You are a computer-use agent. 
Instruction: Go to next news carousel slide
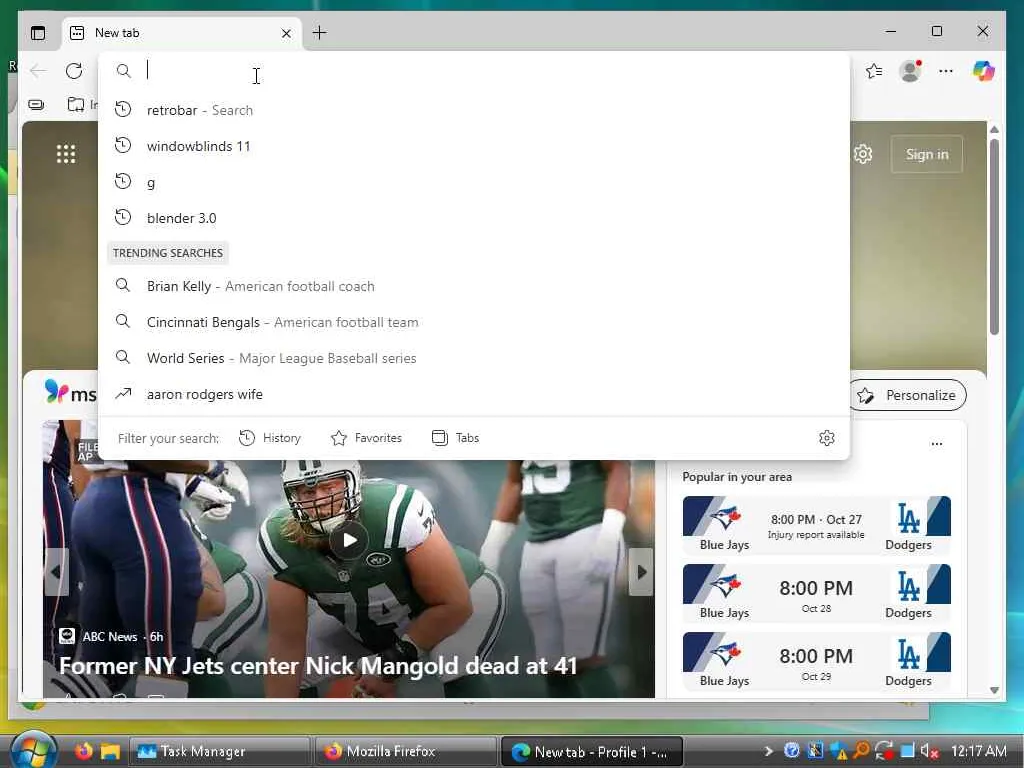(641, 571)
